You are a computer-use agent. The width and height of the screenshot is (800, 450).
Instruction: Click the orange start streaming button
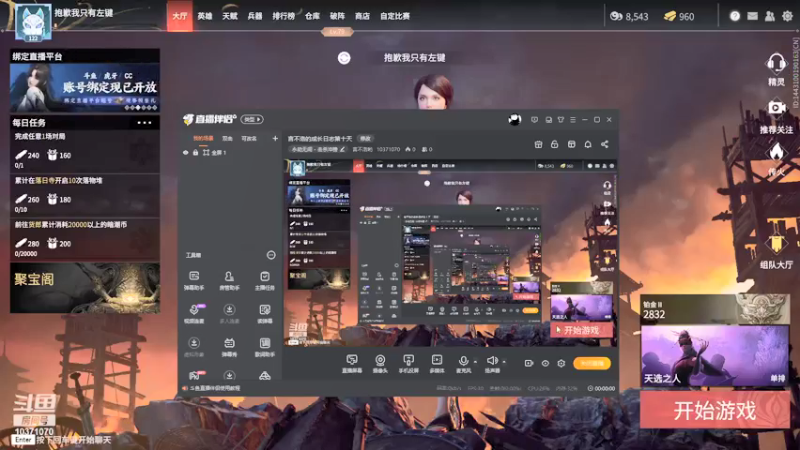(x=592, y=363)
